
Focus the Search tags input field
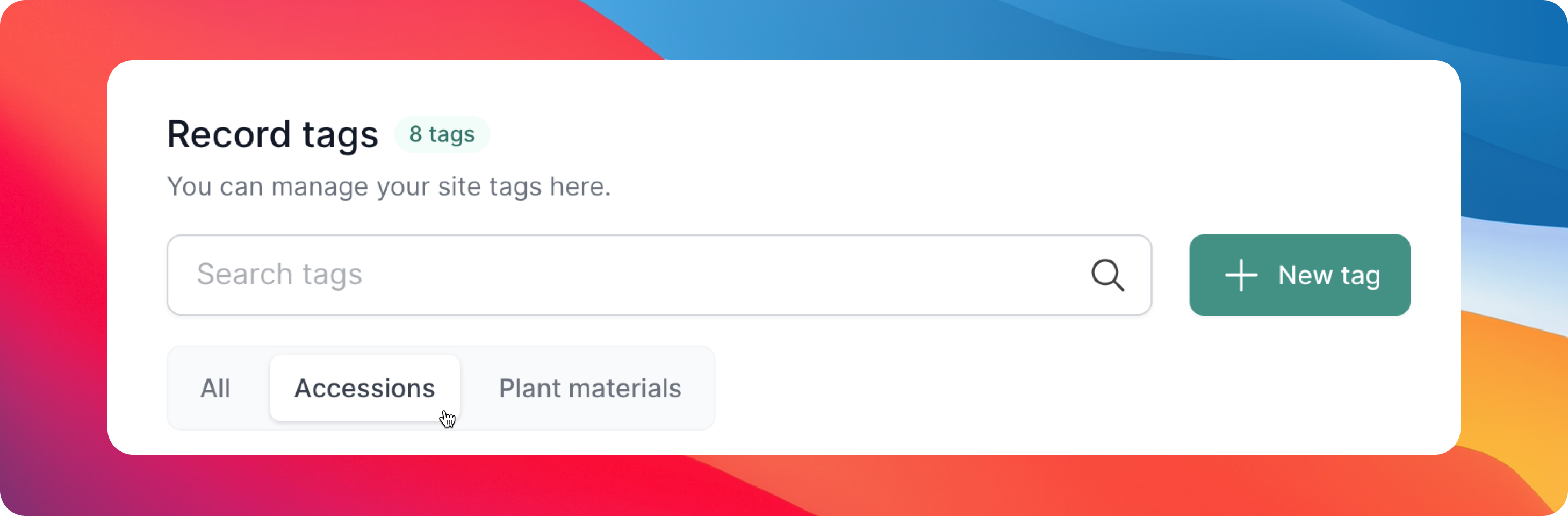(x=659, y=275)
